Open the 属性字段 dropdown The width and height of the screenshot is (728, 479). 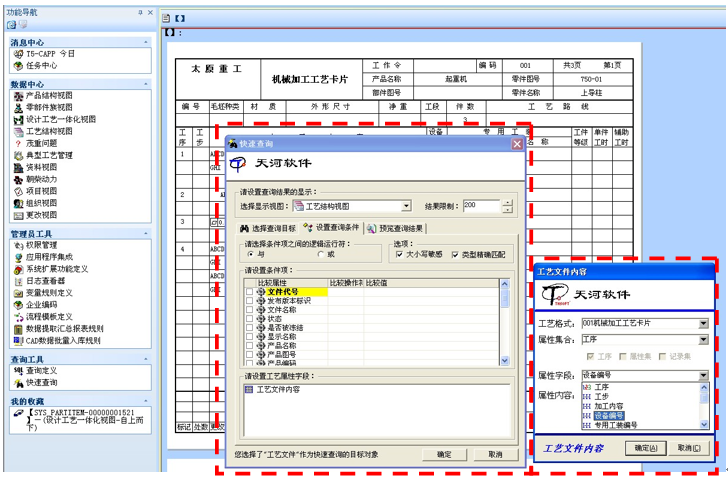tap(704, 375)
